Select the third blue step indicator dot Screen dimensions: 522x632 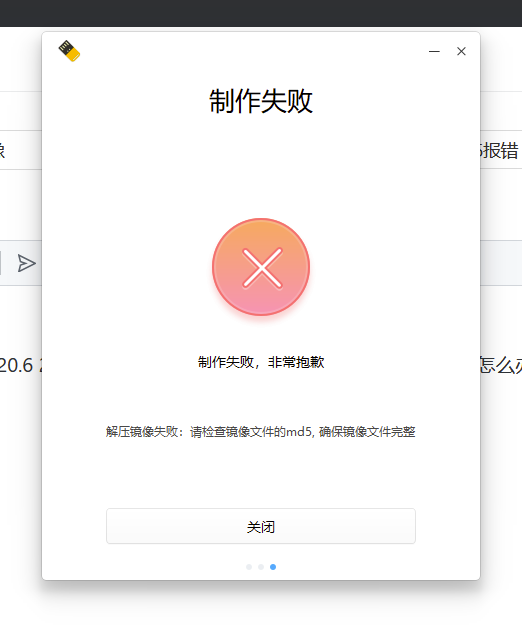pos(273,567)
